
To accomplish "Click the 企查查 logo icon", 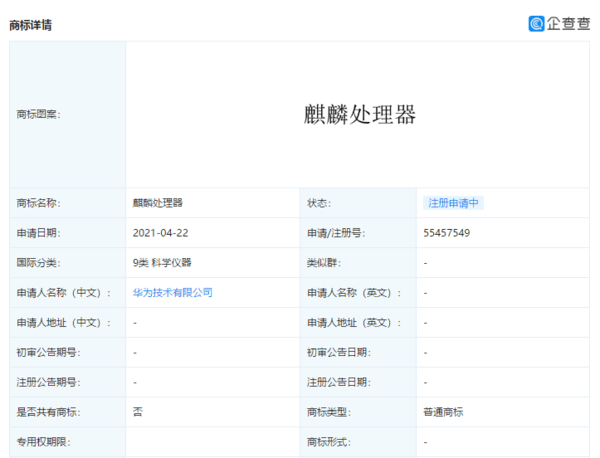I will (537, 23).
